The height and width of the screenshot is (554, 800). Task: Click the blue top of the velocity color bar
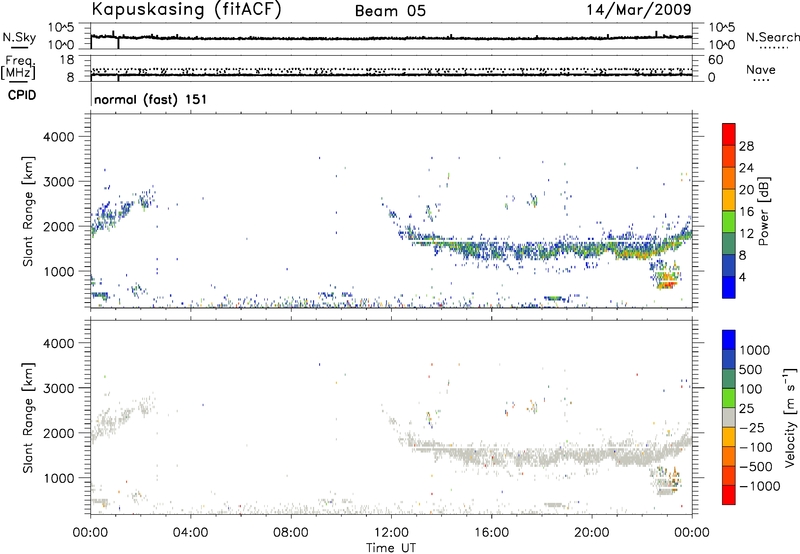coord(729,339)
